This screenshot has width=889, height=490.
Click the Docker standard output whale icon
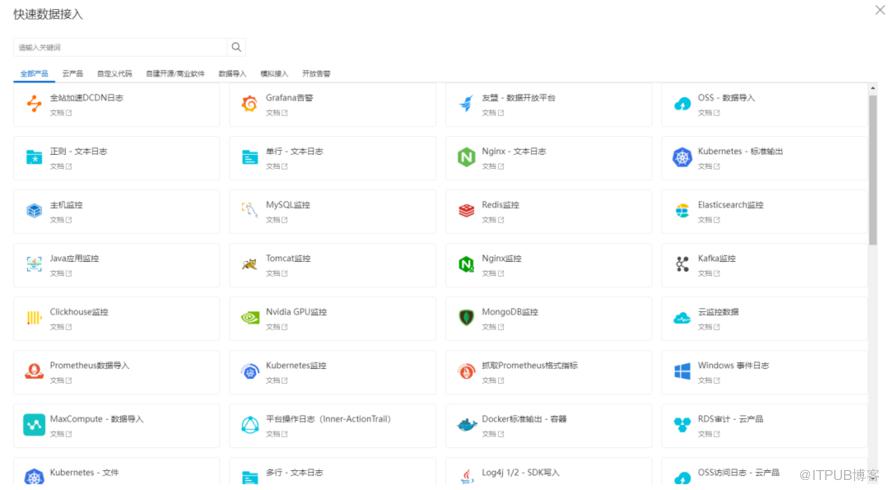click(x=467, y=424)
